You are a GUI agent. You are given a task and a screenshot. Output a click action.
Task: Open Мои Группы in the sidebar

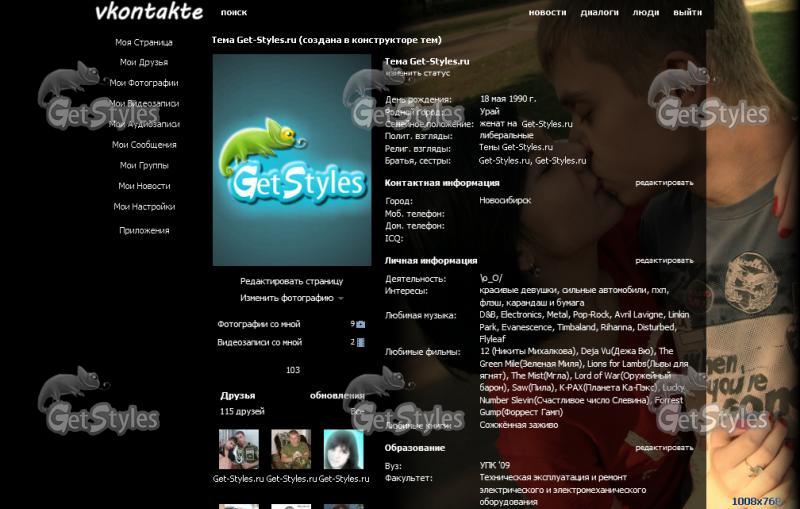(144, 165)
